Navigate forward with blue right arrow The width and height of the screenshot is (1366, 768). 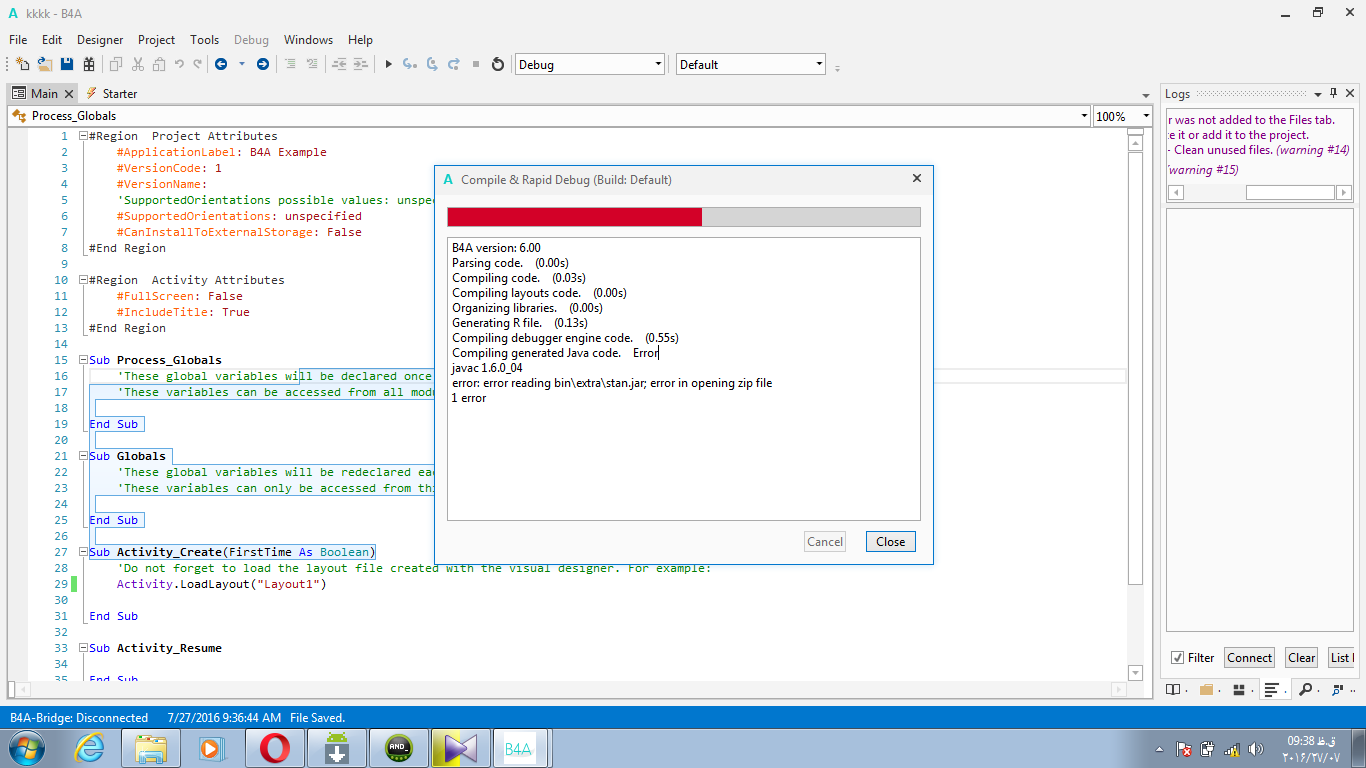click(x=263, y=64)
